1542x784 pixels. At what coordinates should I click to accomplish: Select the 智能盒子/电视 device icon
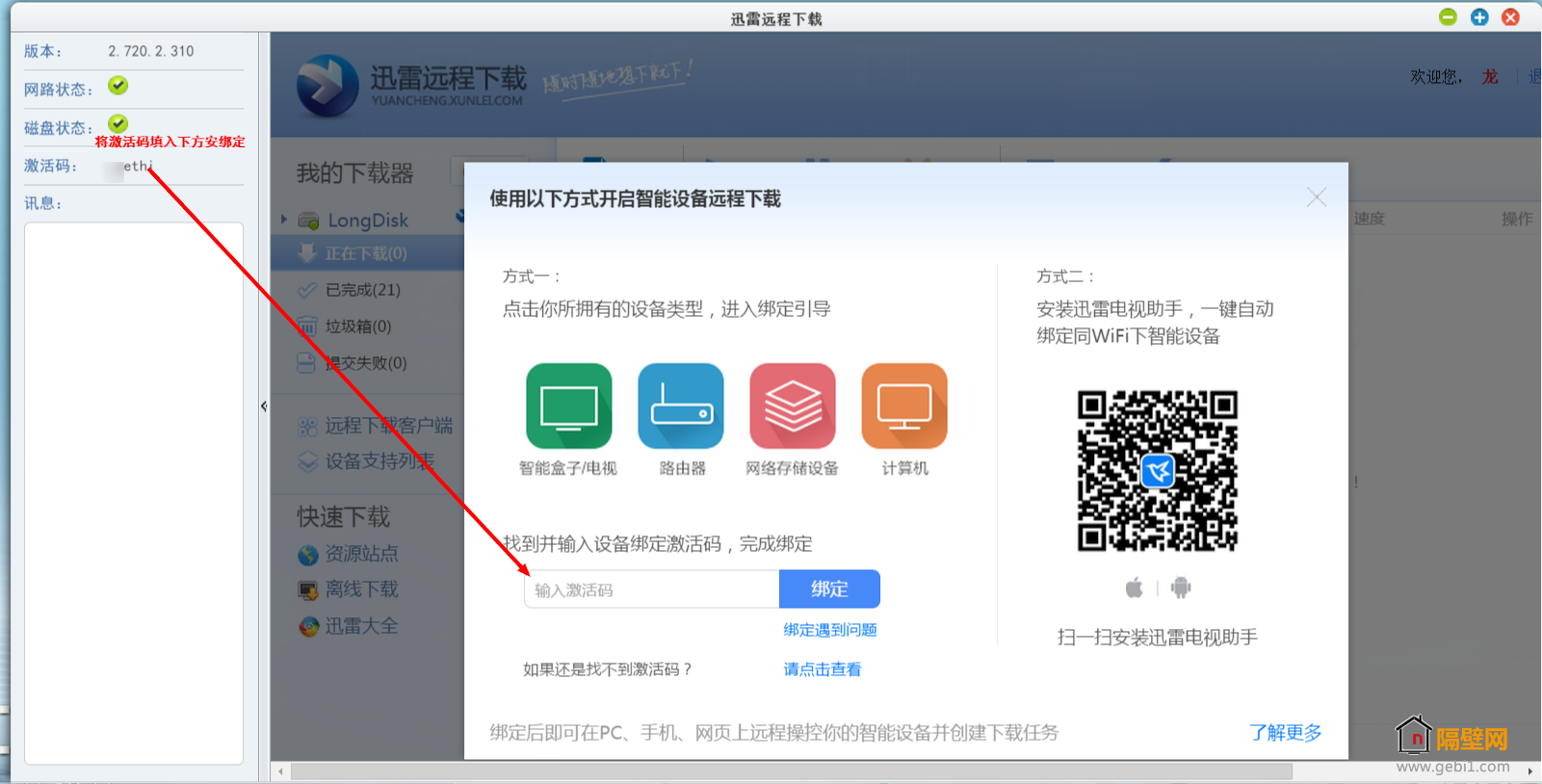point(568,405)
